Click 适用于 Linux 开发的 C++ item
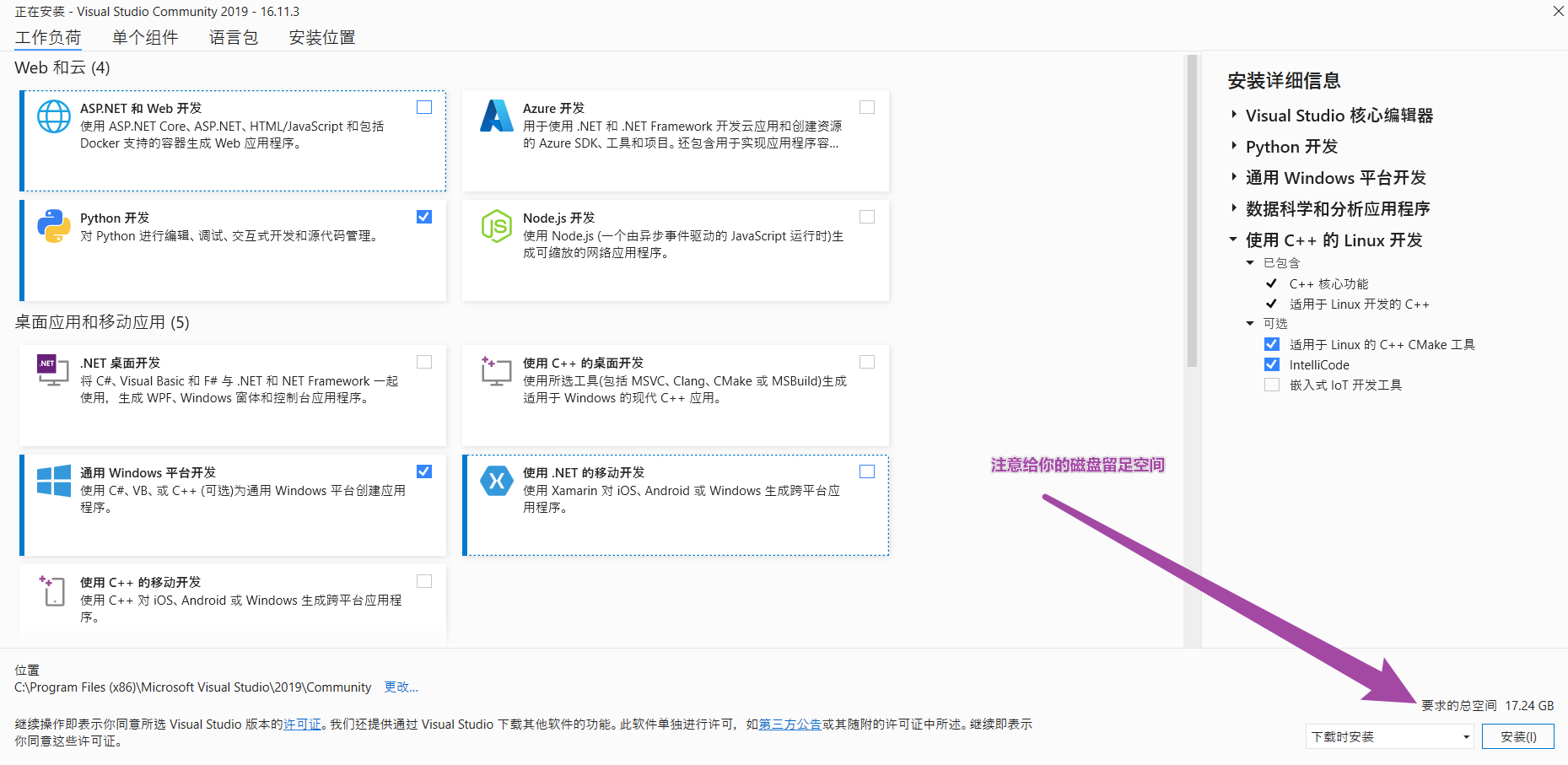 pyautogui.click(x=1359, y=304)
